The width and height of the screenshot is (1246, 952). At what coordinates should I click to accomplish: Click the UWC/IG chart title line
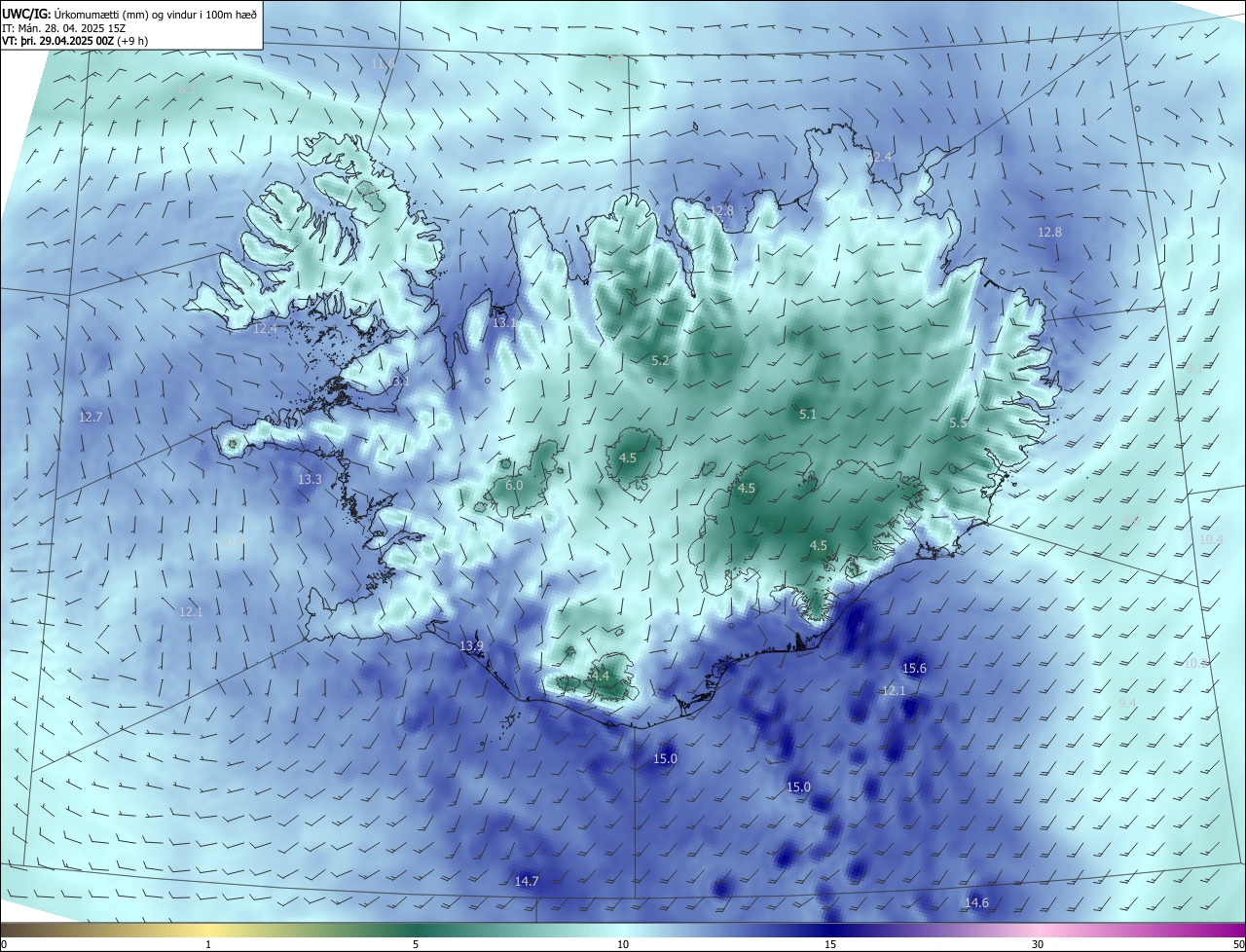(x=129, y=13)
